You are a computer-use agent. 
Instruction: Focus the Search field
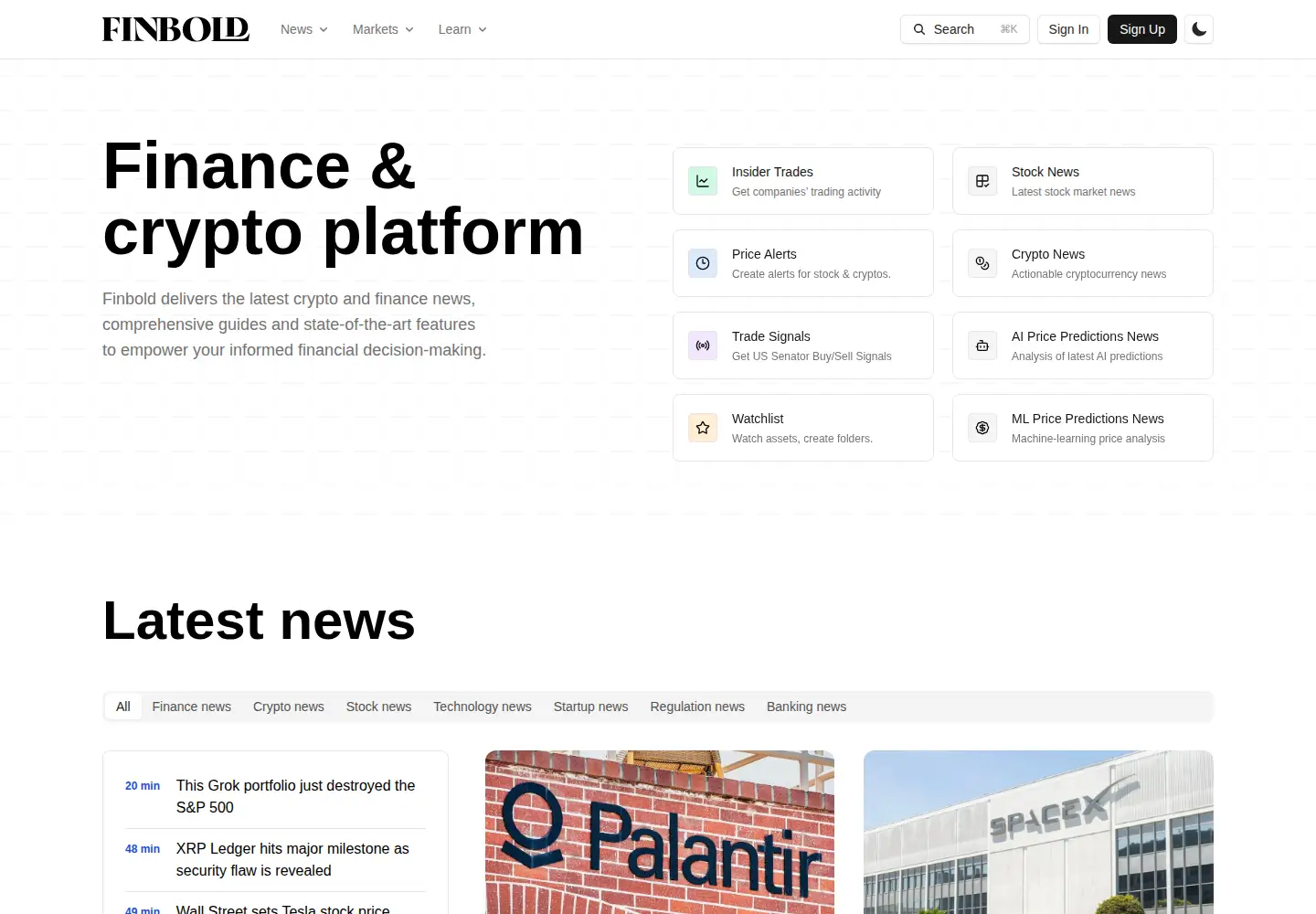[965, 29]
